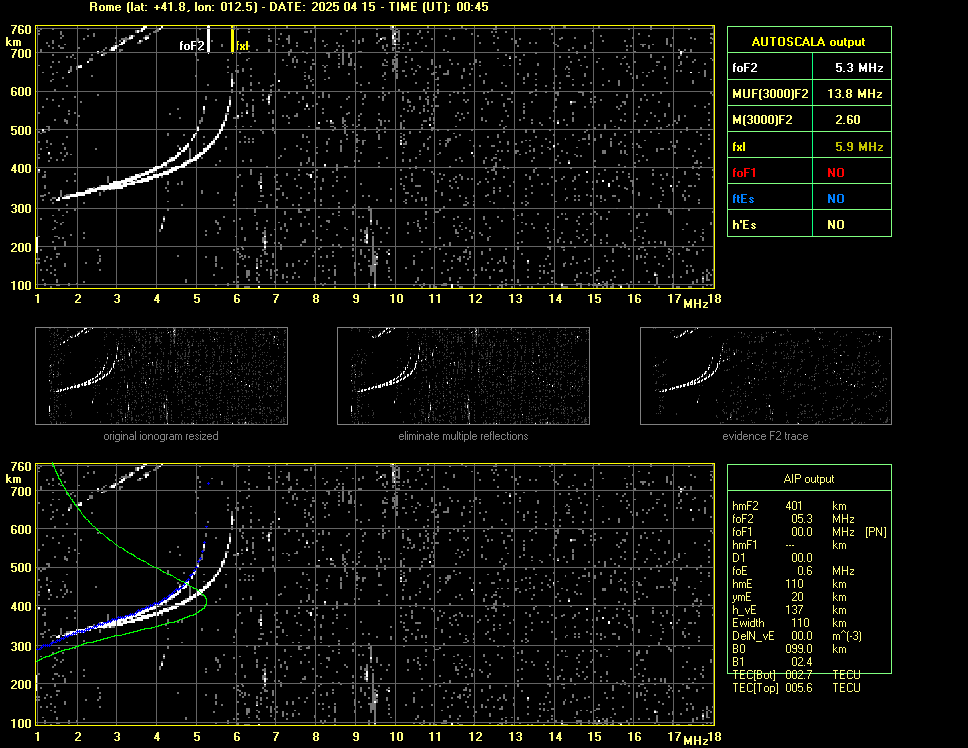Click the B1 value '02.4'
The width and height of the screenshot is (968, 748).
(x=802, y=662)
